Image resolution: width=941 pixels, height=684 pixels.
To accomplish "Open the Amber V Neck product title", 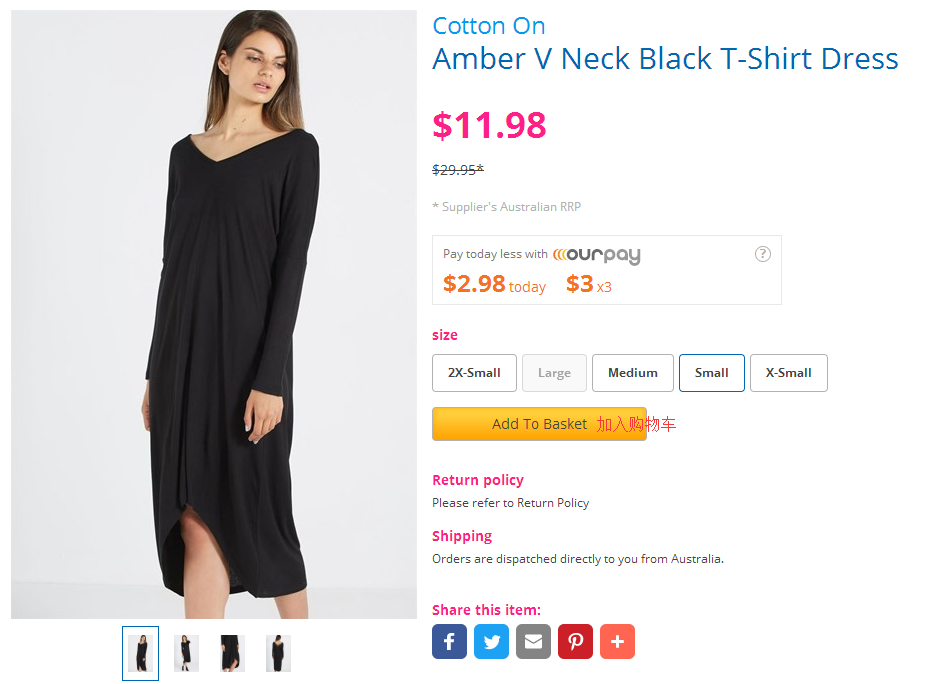I will point(665,59).
